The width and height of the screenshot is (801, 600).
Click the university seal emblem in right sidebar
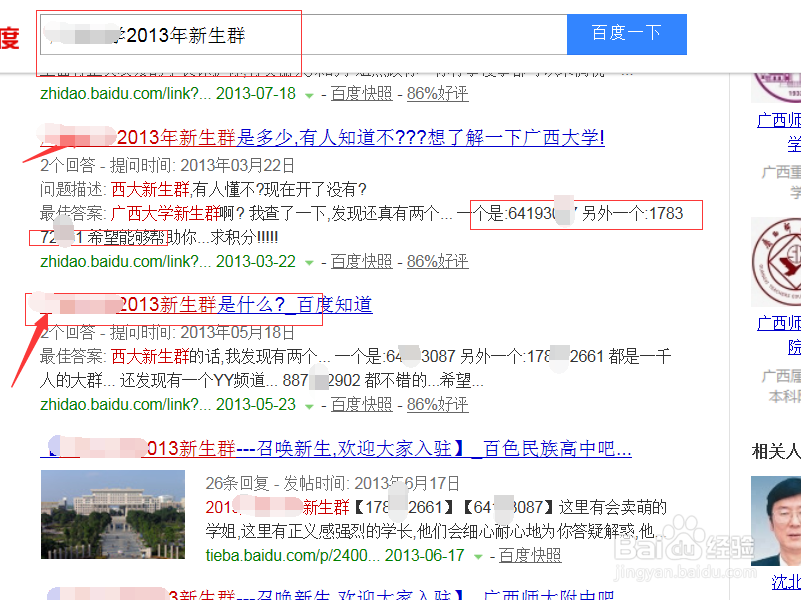coord(778,261)
